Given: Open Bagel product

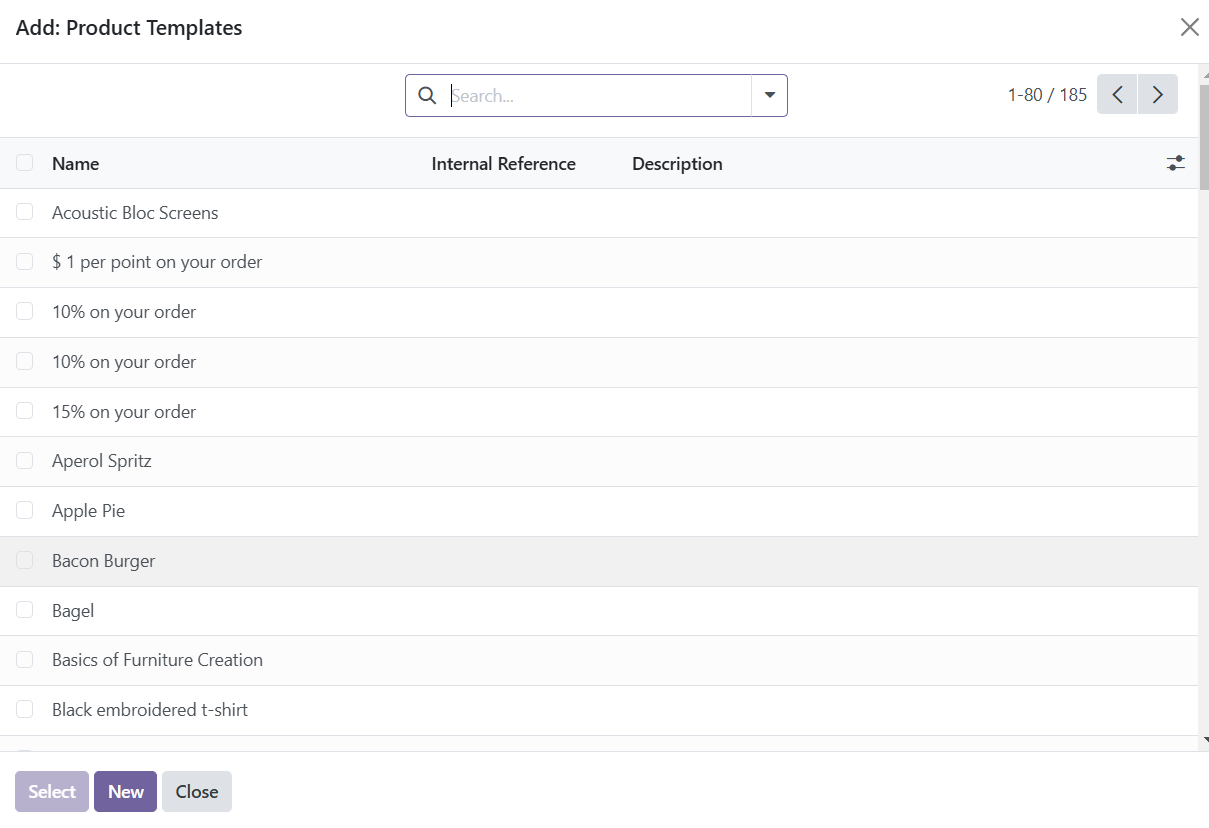Looking at the screenshot, I should click(x=599, y=611).
